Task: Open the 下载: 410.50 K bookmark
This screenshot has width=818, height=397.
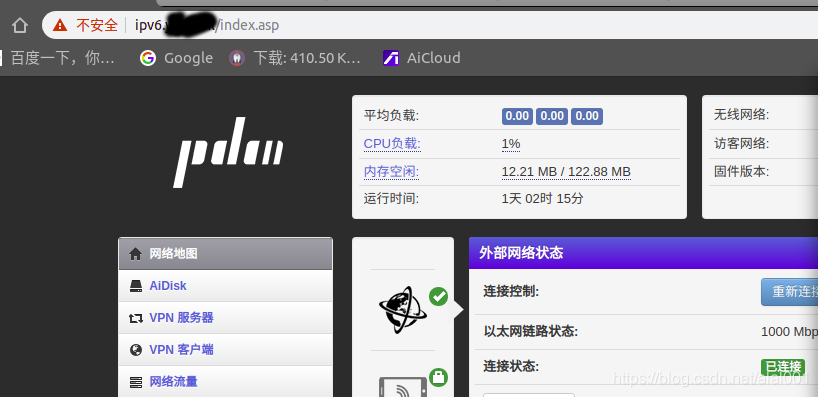Action: tap(295, 58)
